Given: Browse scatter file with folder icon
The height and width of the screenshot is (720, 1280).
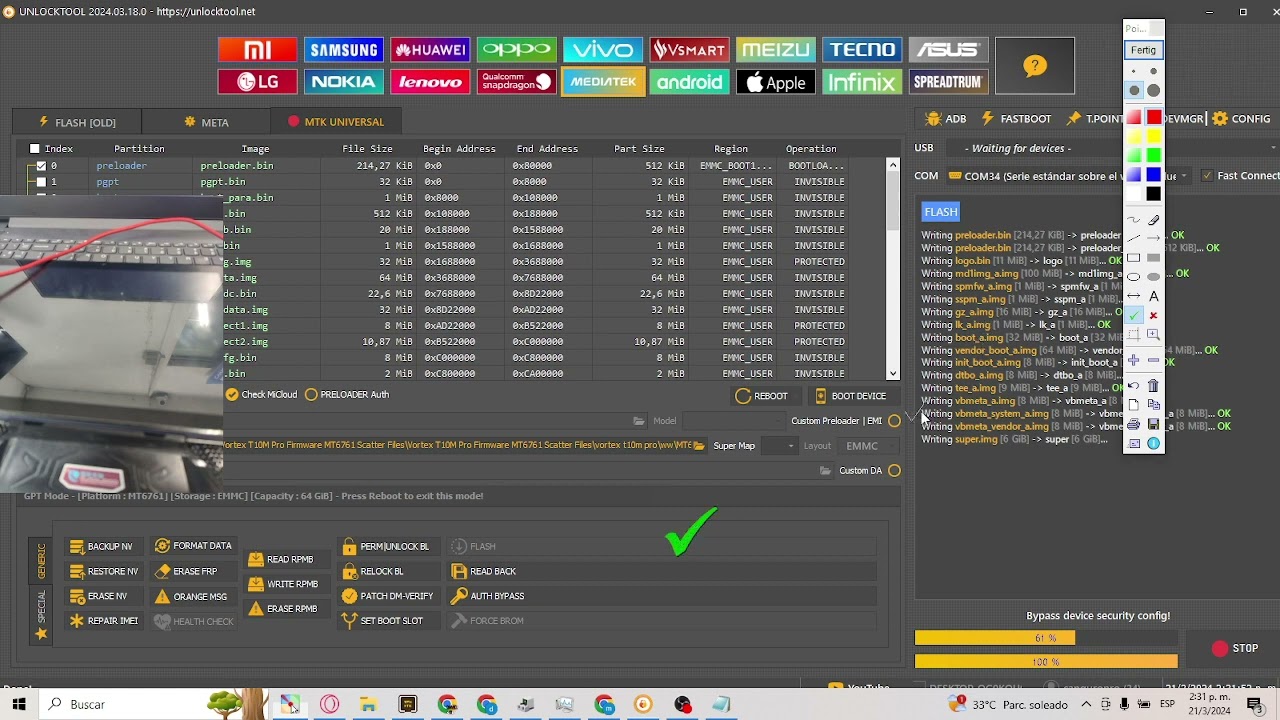Looking at the screenshot, I should [699, 446].
